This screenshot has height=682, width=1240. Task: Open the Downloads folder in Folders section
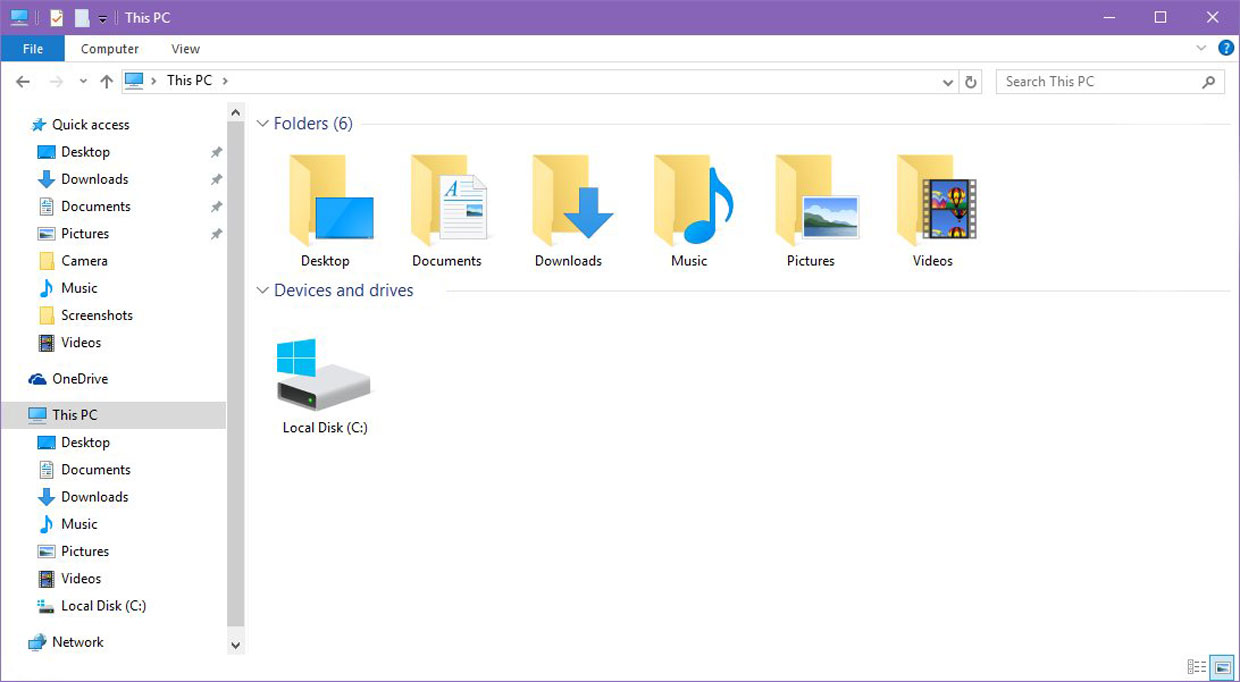568,203
